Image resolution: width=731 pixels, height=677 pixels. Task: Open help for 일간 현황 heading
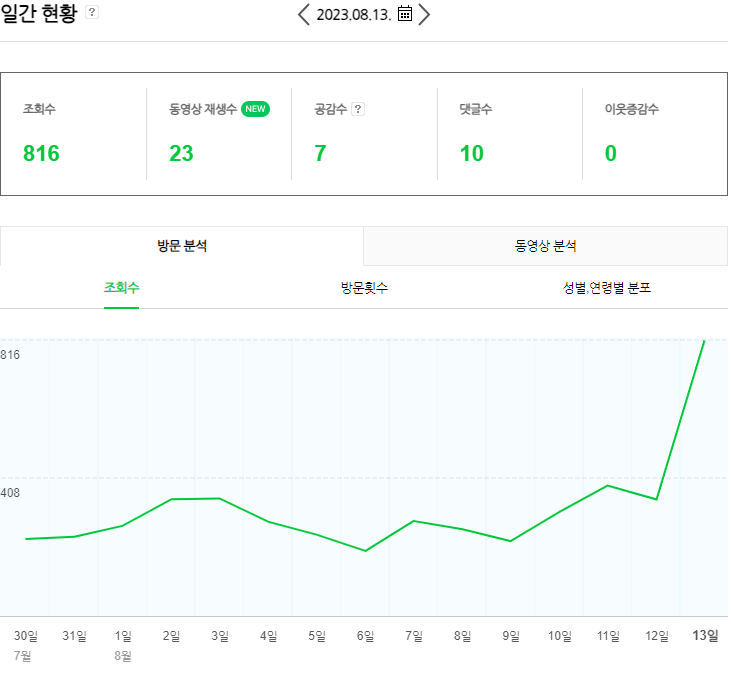pos(92,13)
